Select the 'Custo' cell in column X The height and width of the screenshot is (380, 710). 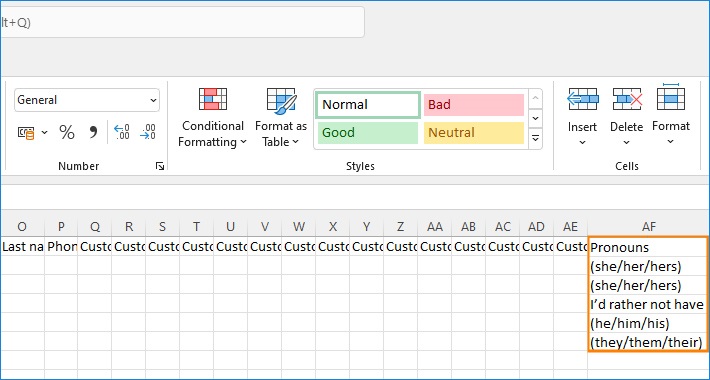tap(332, 246)
